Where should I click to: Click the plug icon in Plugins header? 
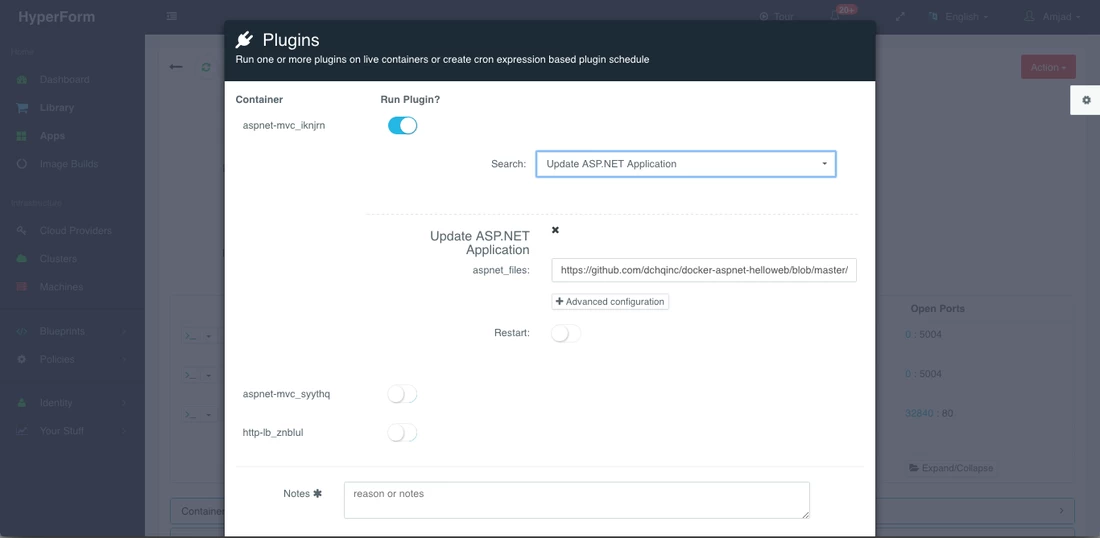click(244, 39)
